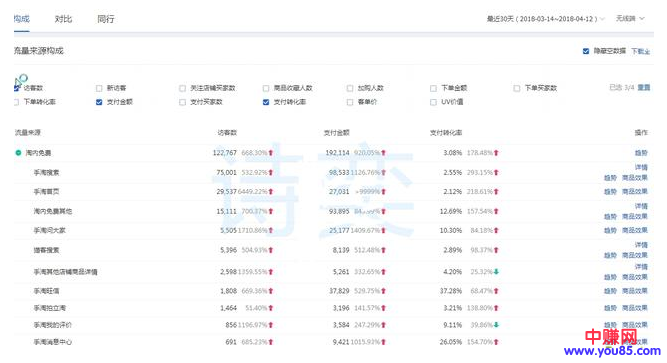
Task: Check the 关注店铺买家数 checkbox
Action: [x=182, y=88]
